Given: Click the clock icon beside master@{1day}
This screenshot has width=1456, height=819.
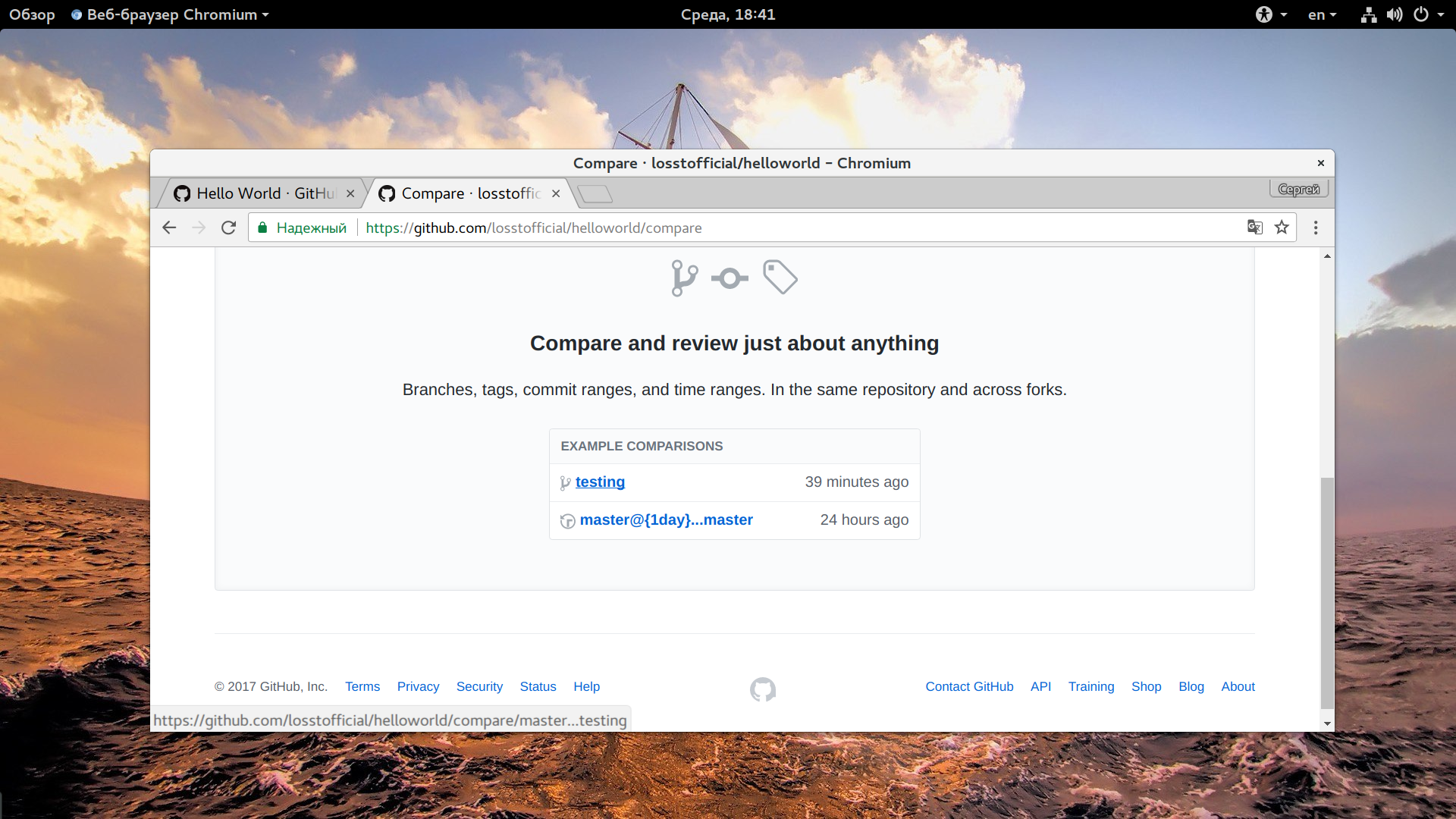Looking at the screenshot, I should coord(567,521).
